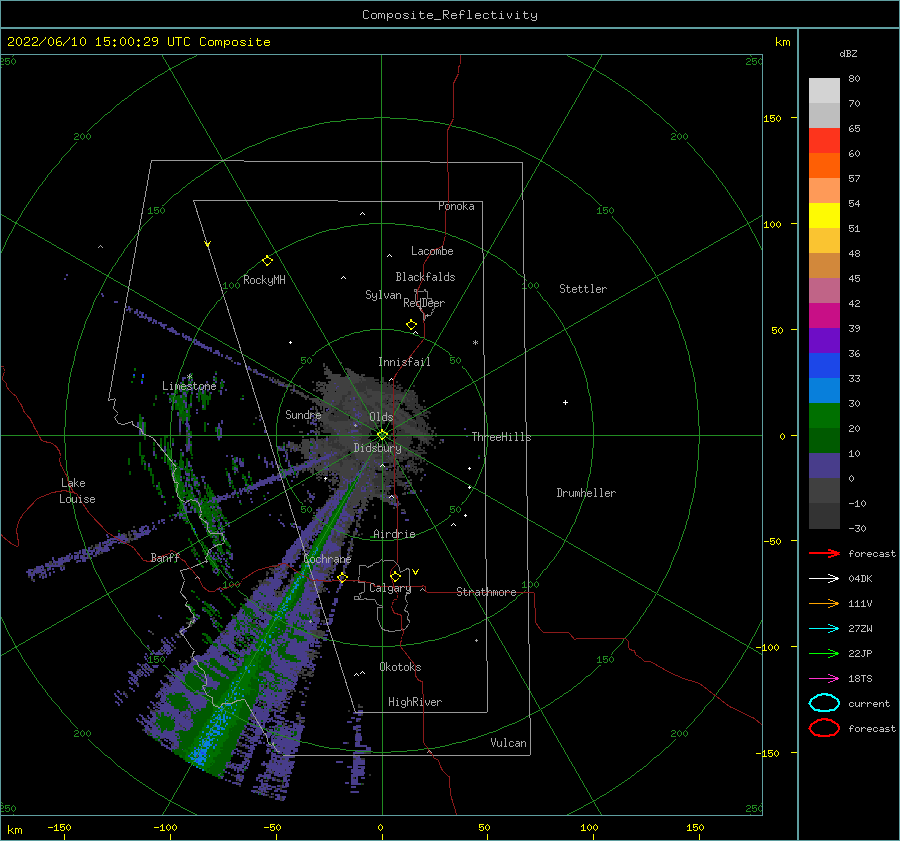Click the Lacombe city label

432,251
